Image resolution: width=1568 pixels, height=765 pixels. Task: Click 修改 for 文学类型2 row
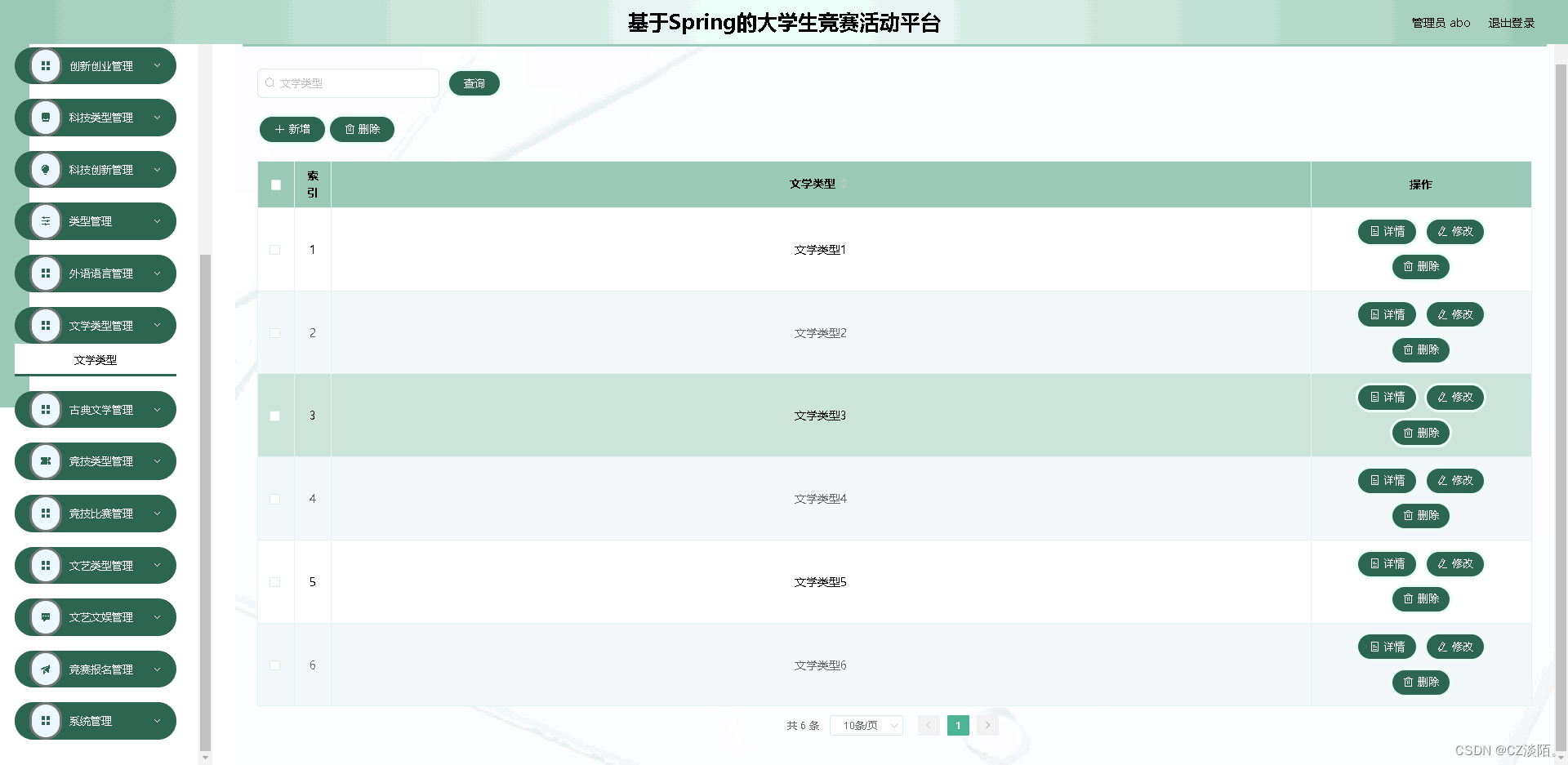[x=1454, y=315]
